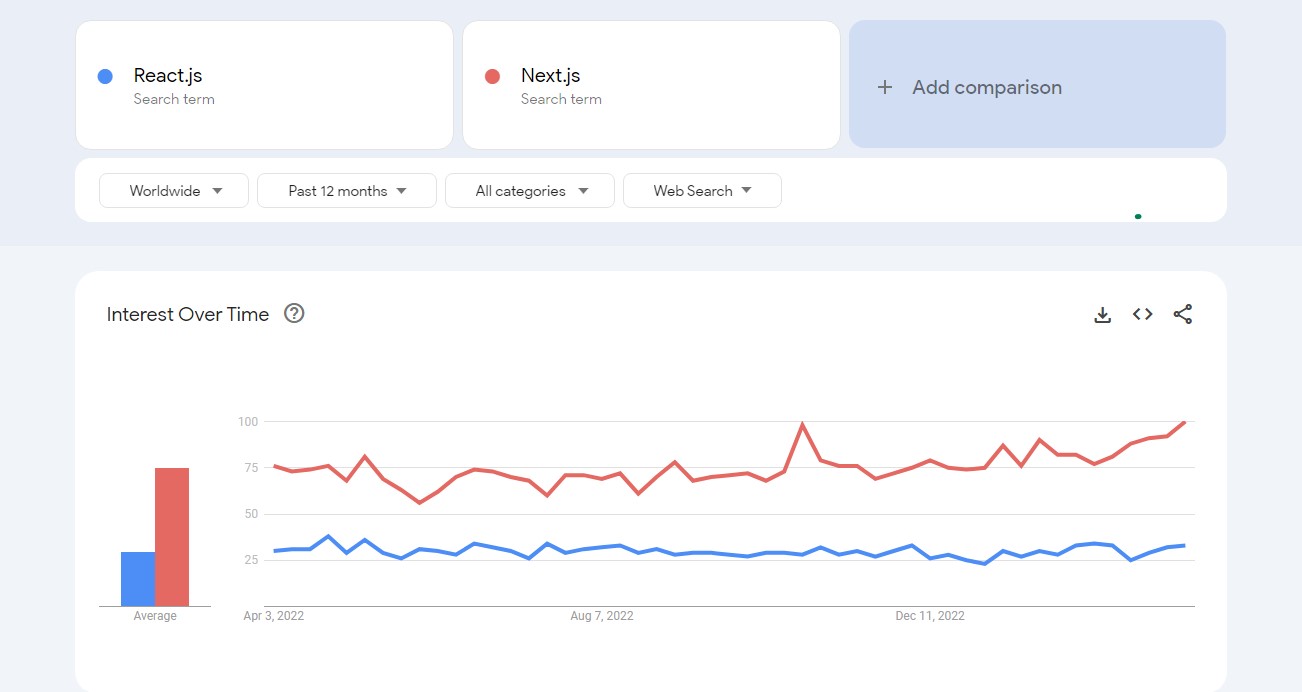This screenshot has height=692, width=1302.
Task: Edit the Next.js search term
Action: tap(550, 76)
